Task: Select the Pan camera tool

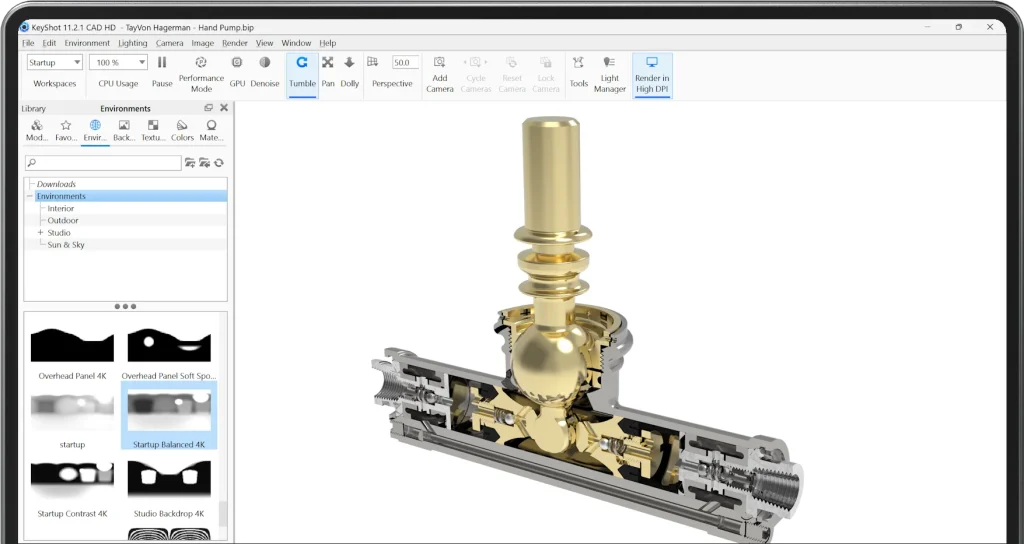Action: pyautogui.click(x=328, y=63)
